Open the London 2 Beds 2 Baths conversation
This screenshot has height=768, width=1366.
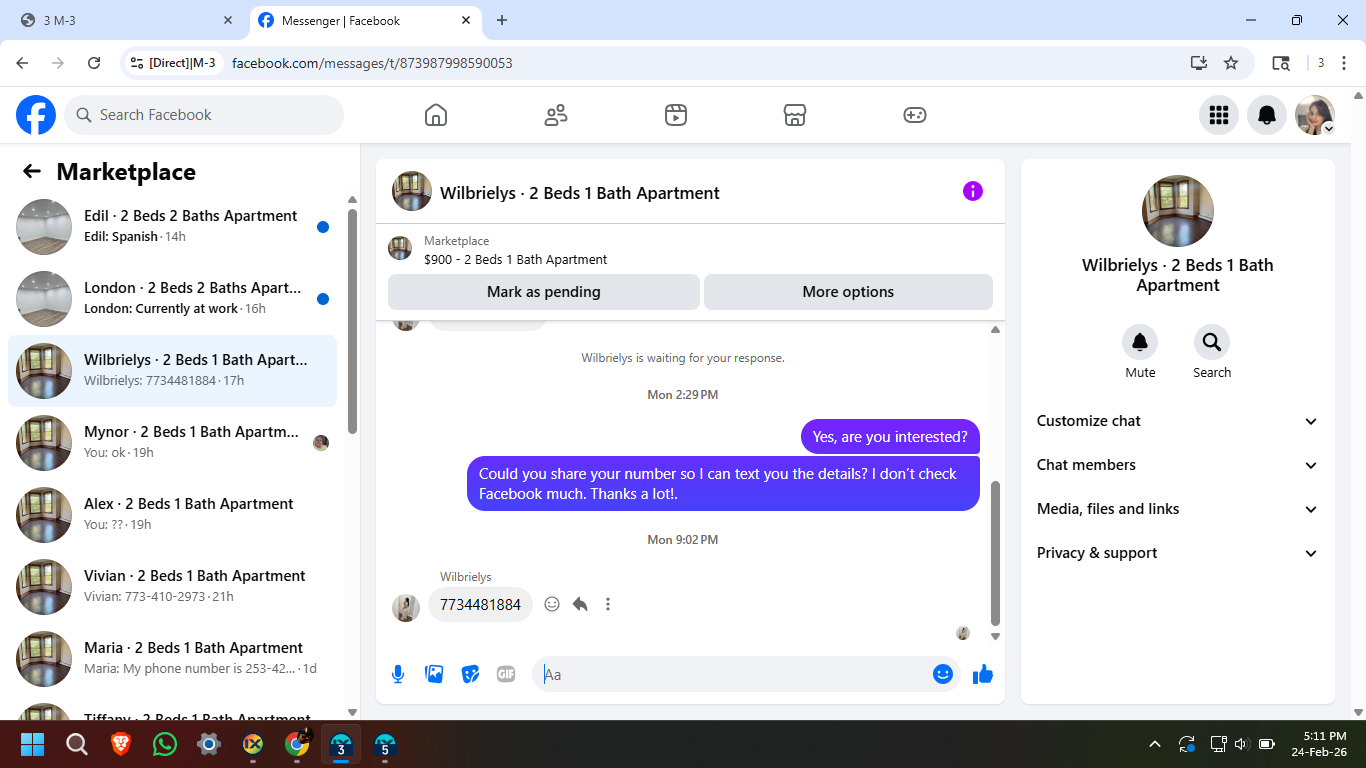[x=172, y=299]
